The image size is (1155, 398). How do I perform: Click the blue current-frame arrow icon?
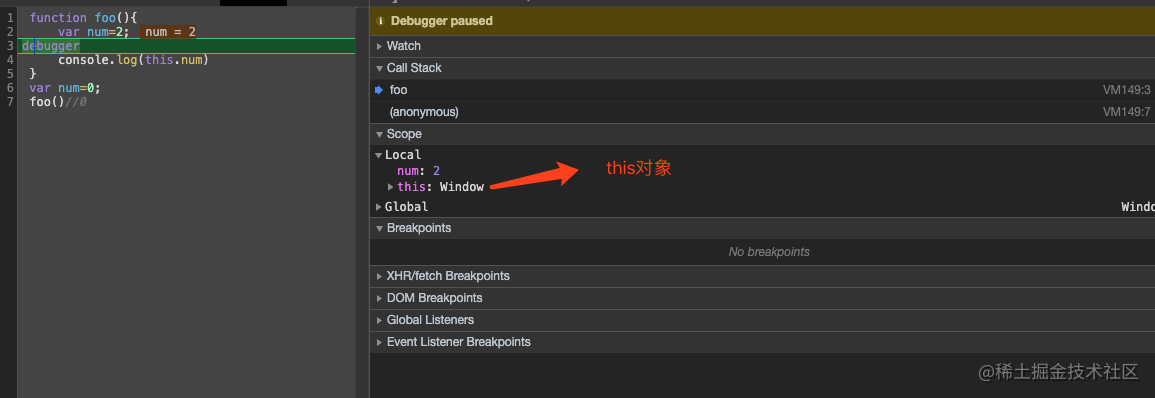coord(379,90)
